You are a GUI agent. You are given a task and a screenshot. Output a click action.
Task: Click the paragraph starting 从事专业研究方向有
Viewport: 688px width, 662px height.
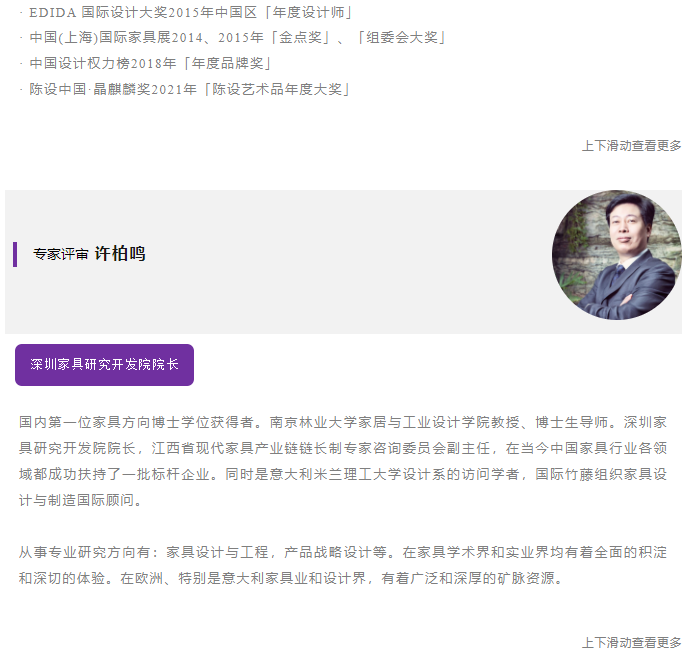coord(343,565)
